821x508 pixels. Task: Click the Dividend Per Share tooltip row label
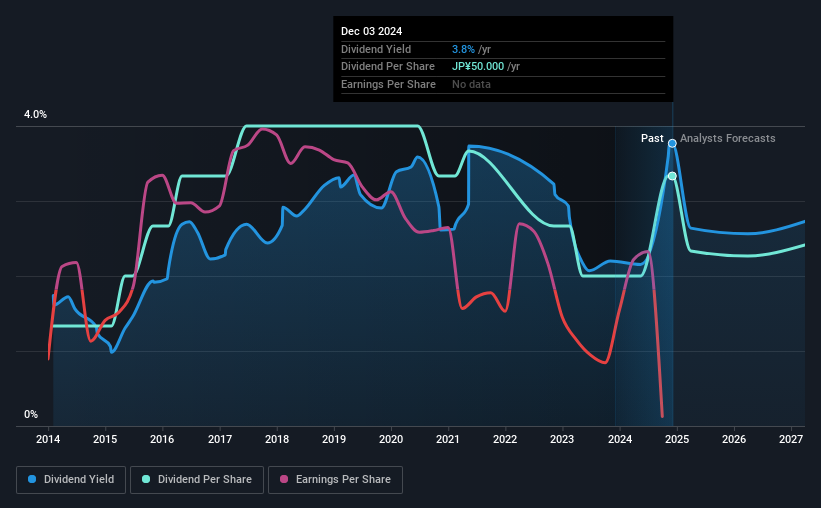[x=387, y=67]
